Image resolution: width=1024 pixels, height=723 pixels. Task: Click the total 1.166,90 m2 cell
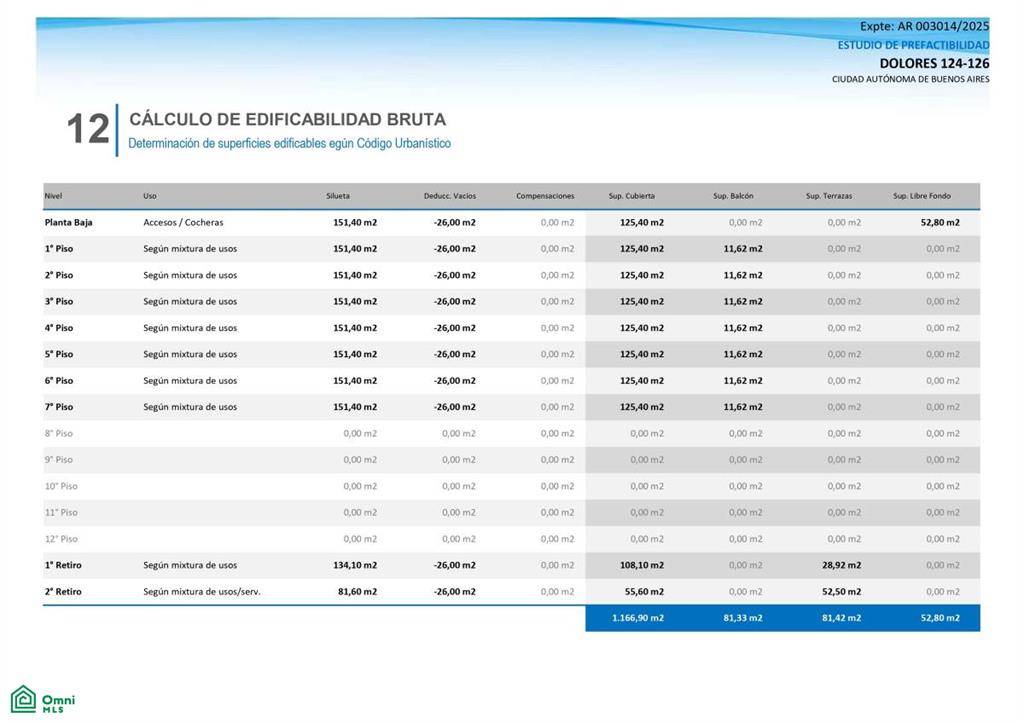click(637, 618)
